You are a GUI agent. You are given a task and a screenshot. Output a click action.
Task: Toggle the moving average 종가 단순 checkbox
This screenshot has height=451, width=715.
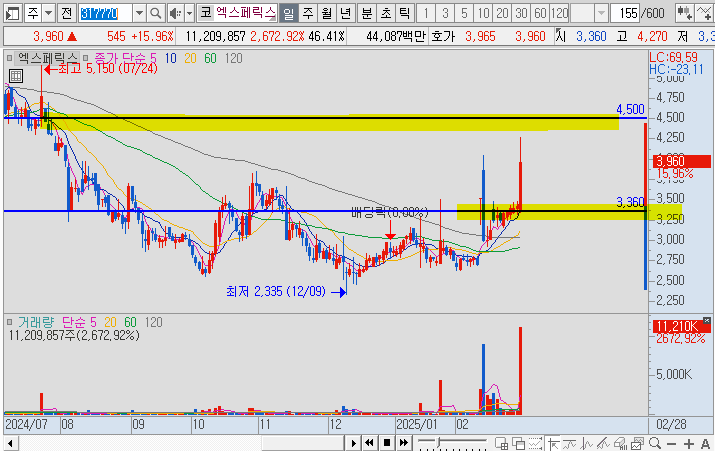point(86,58)
